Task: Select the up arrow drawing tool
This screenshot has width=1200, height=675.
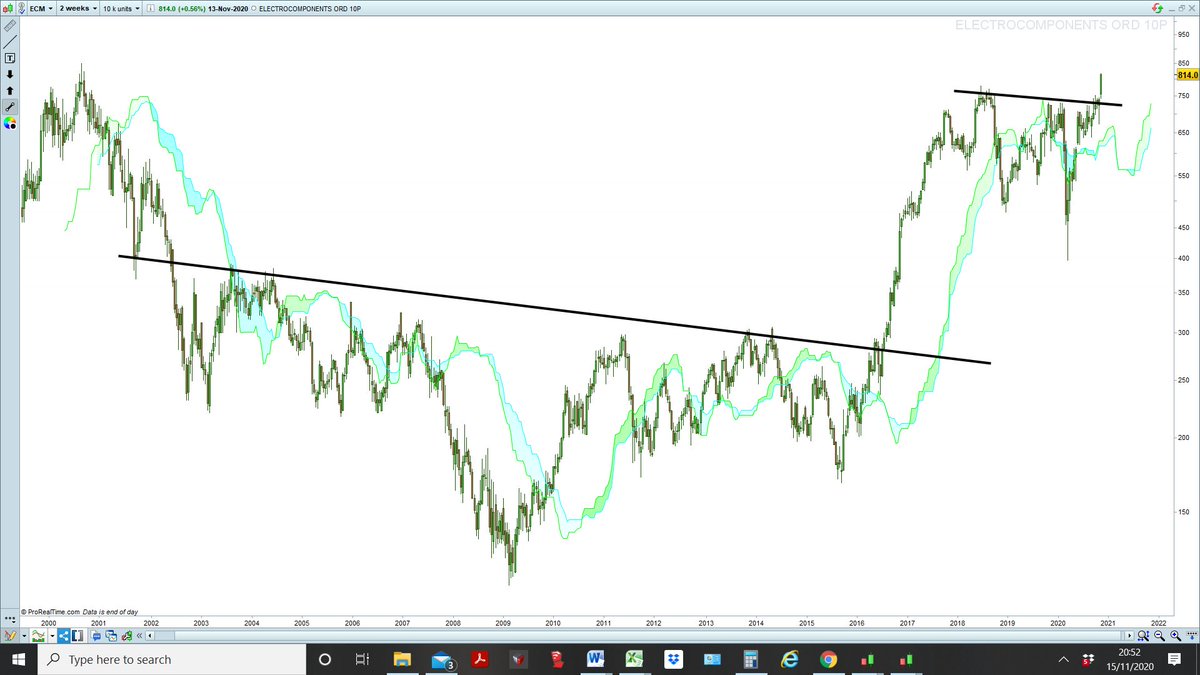Action: click(10, 90)
